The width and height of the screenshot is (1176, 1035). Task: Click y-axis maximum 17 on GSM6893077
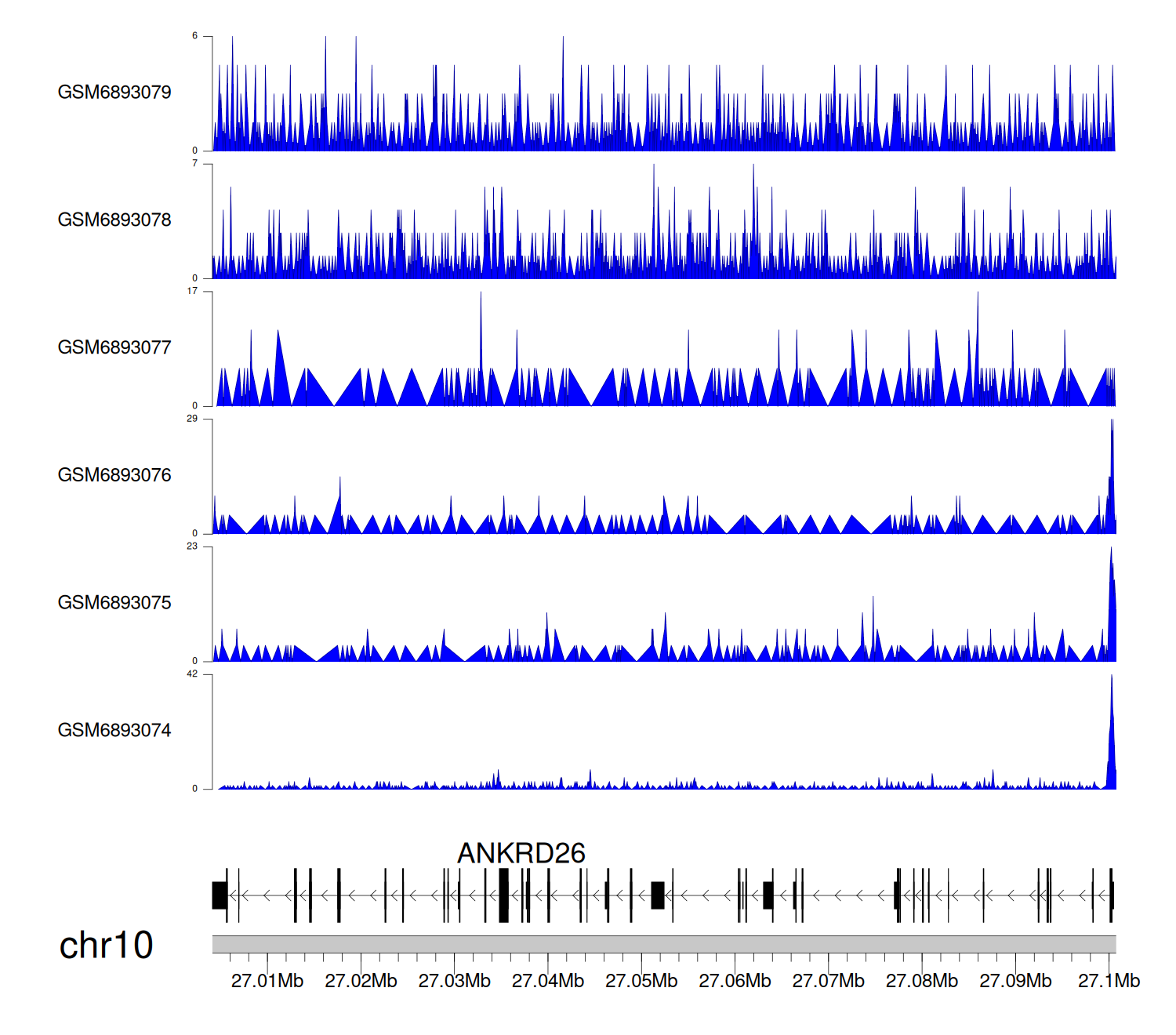192,292
